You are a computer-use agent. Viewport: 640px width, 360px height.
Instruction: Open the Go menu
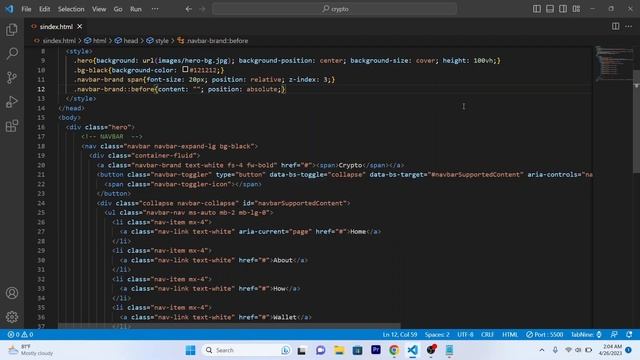tap(118, 9)
